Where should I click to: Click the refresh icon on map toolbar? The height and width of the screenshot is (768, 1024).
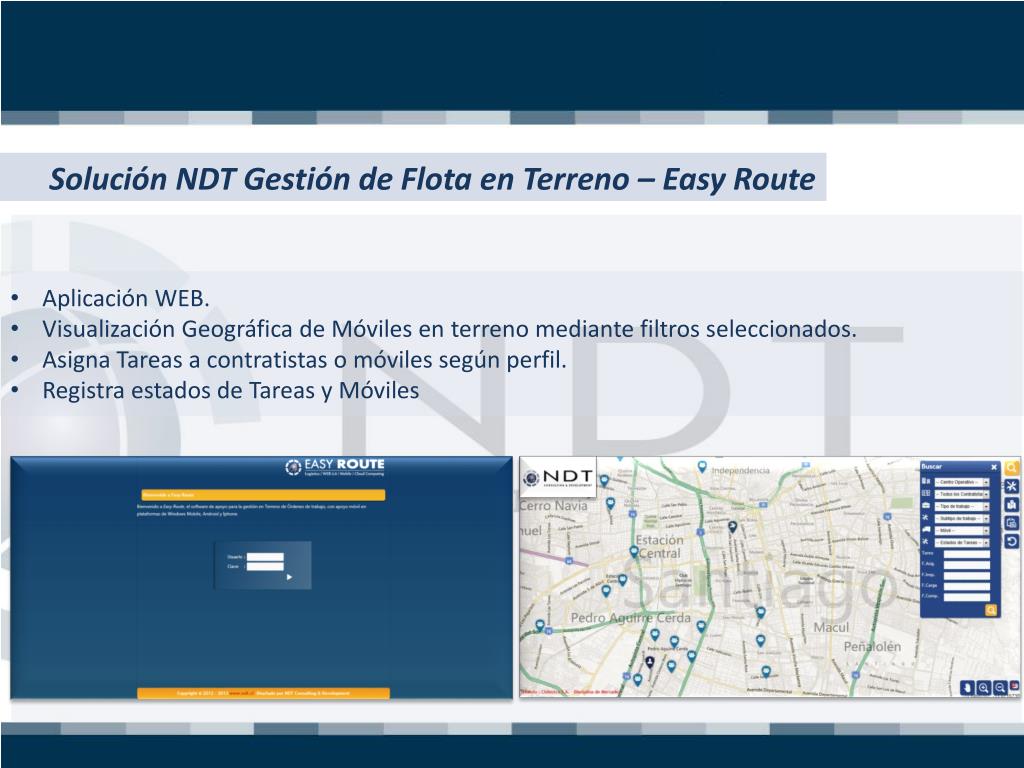click(1012, 541)
